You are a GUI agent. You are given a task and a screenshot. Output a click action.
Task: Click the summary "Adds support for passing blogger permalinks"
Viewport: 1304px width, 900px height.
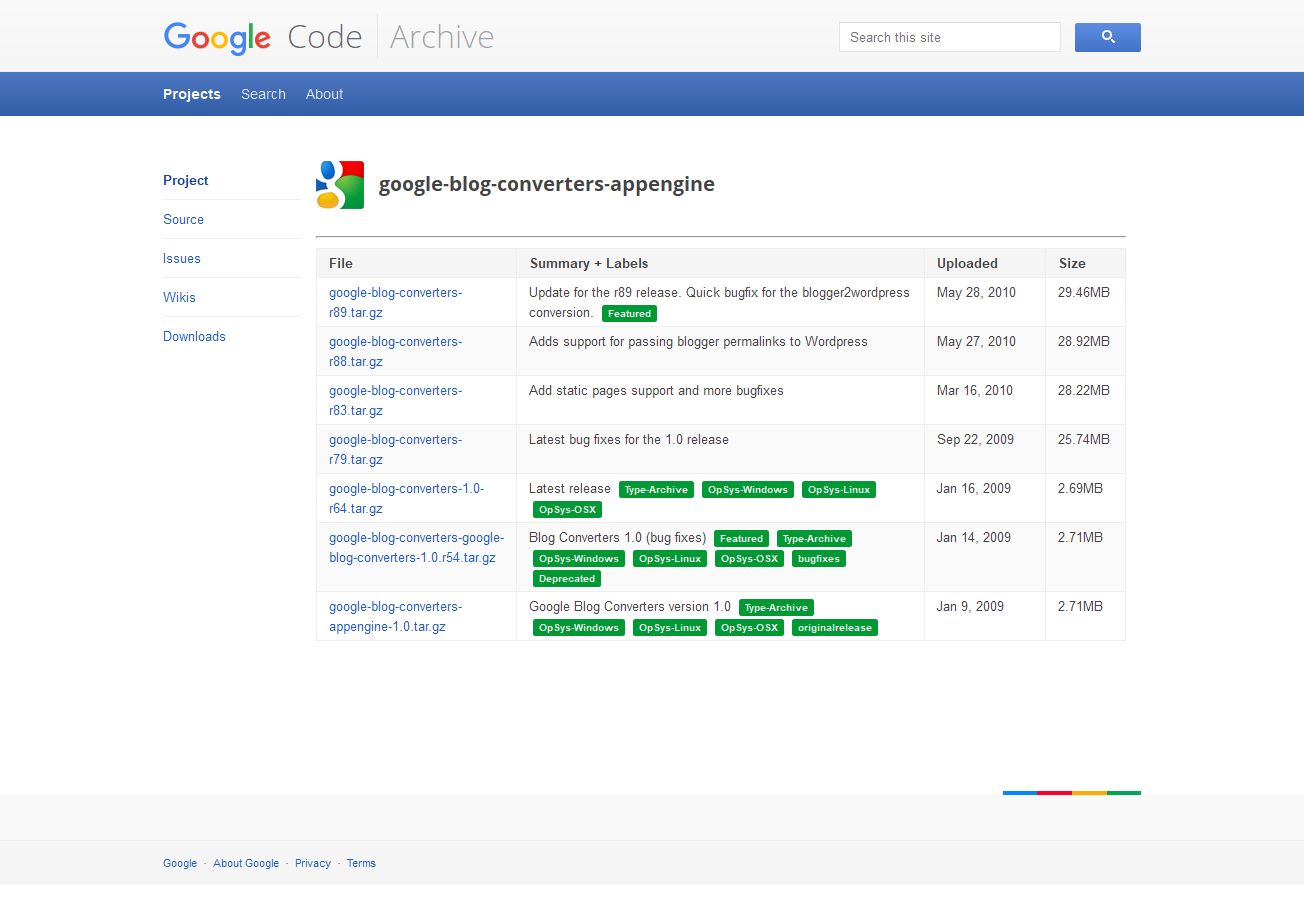[698, 341]
